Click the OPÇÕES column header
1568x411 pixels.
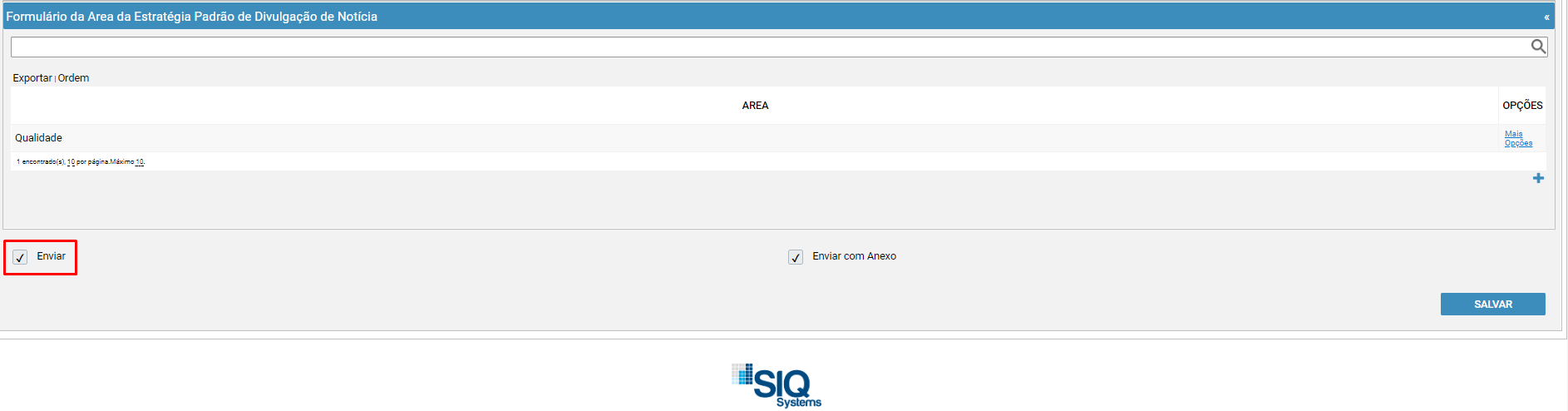click(x=1522, y=106)
